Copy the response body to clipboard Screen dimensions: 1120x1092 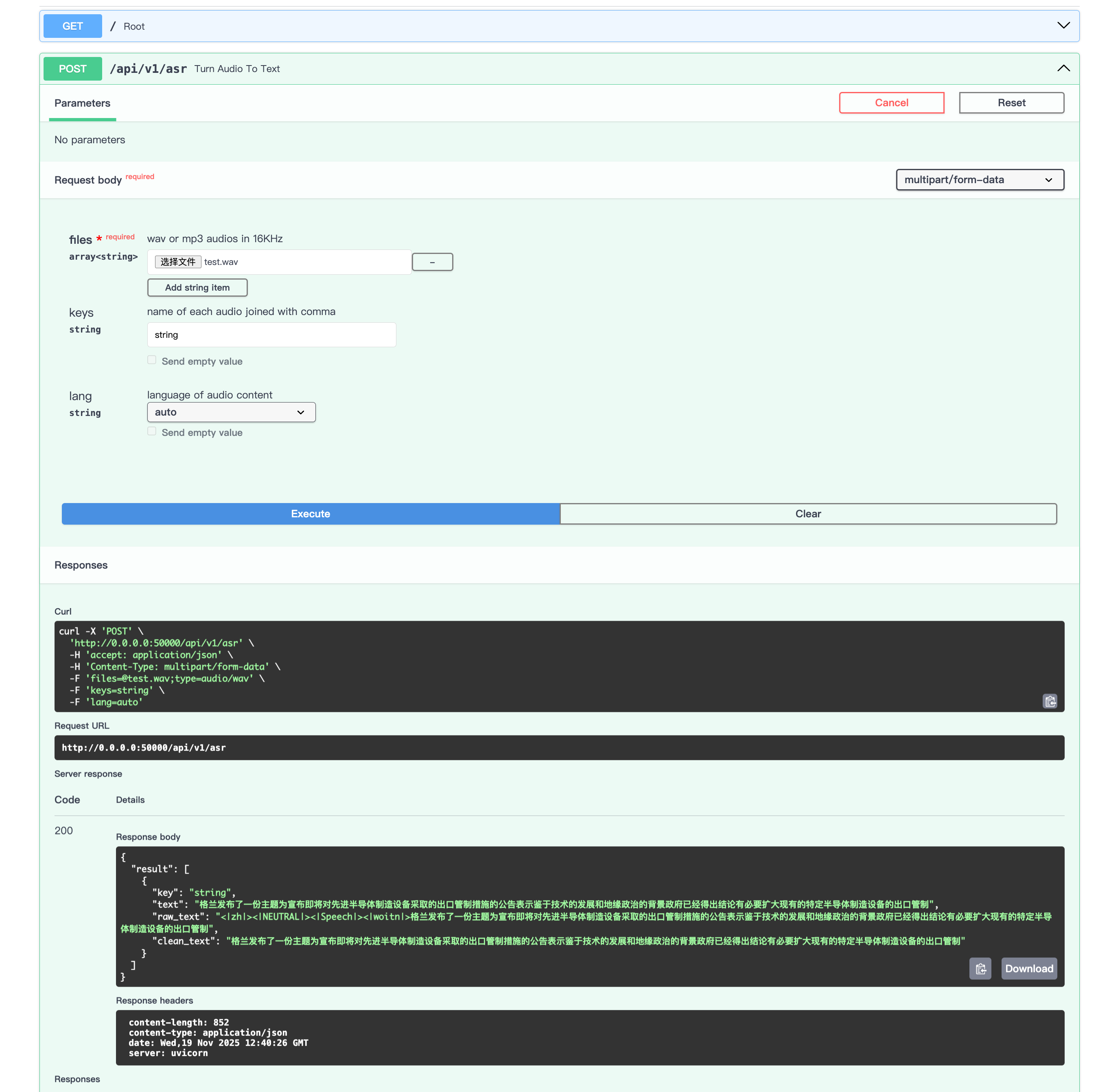[980, 969]
